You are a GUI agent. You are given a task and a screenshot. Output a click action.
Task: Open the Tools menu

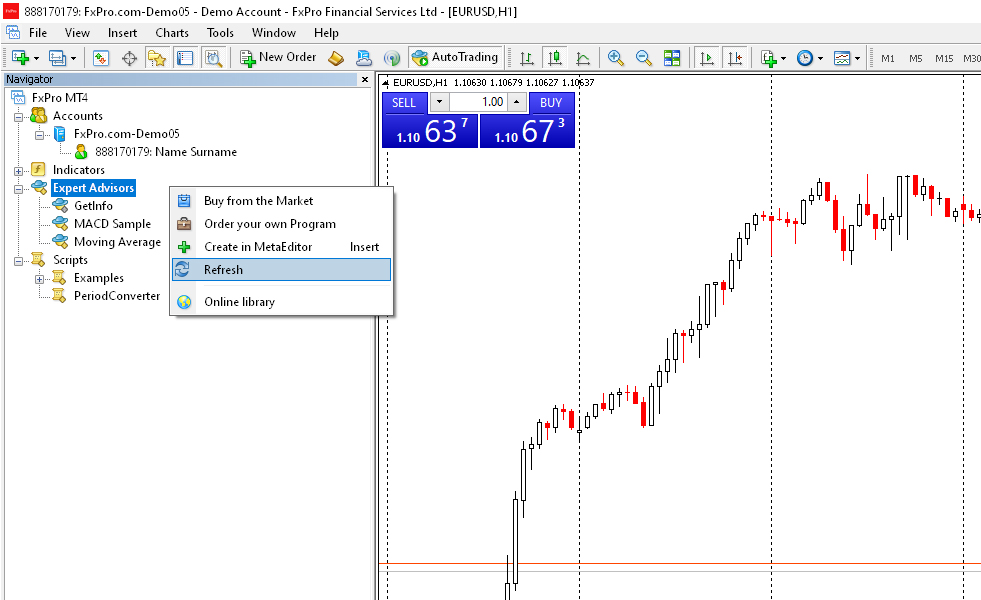220,33
